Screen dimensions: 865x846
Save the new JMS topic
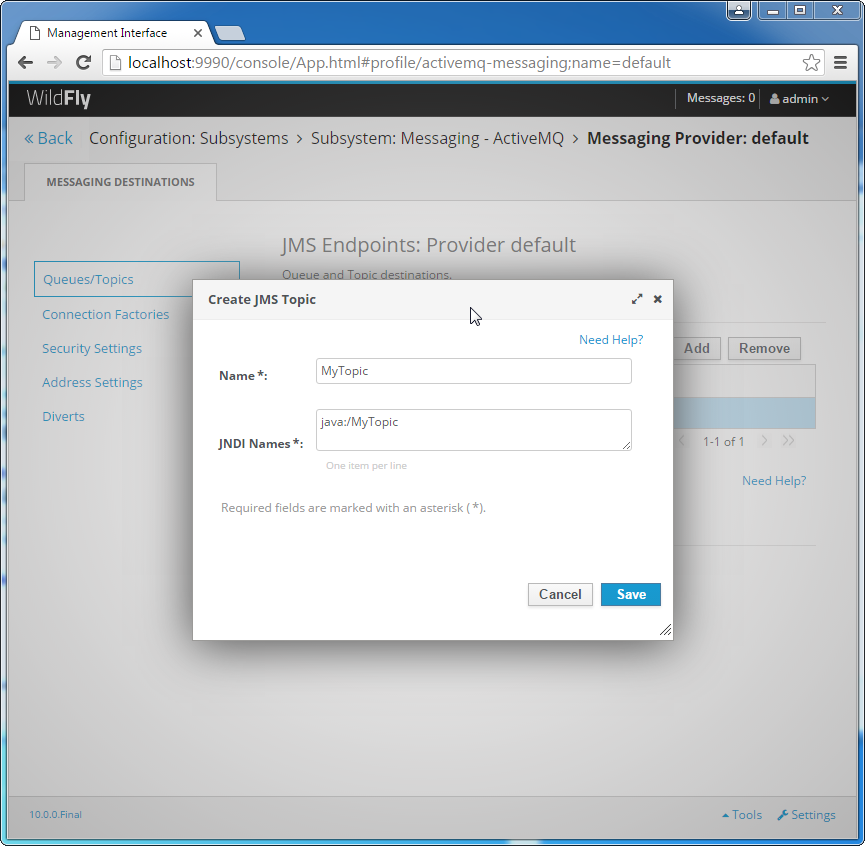pos(631,595)
